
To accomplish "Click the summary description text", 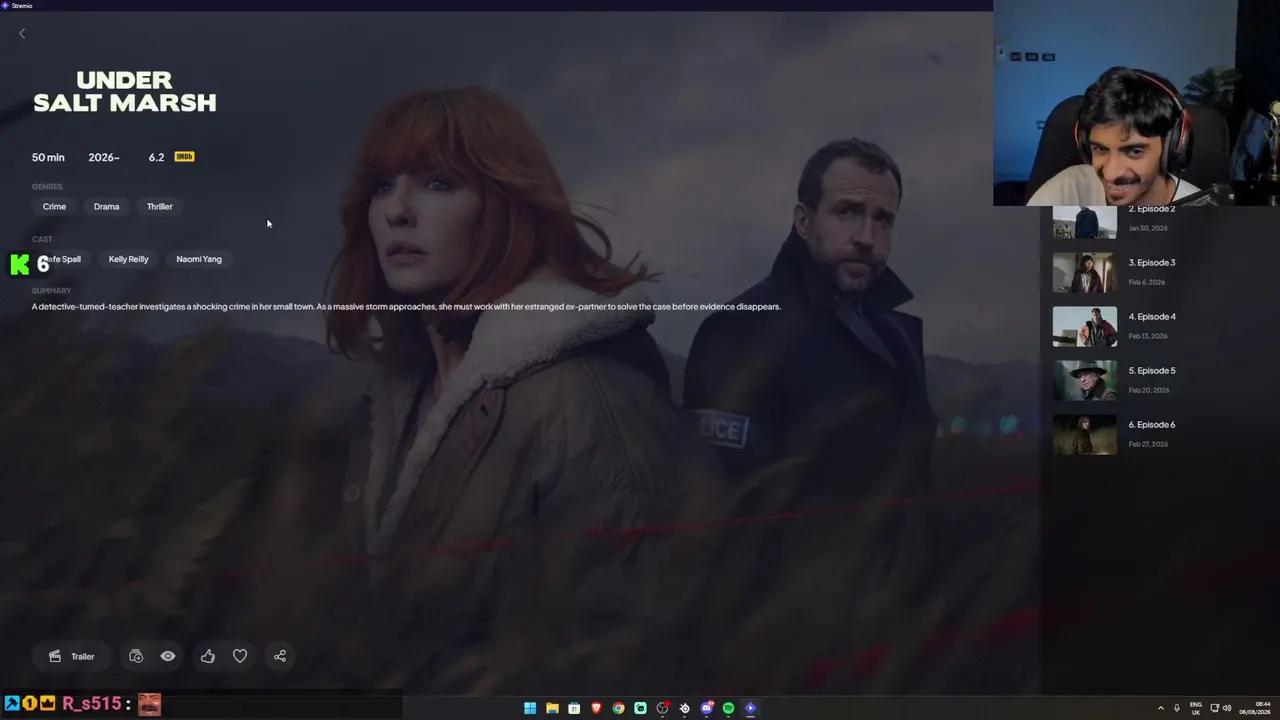I will click(406, 307).
